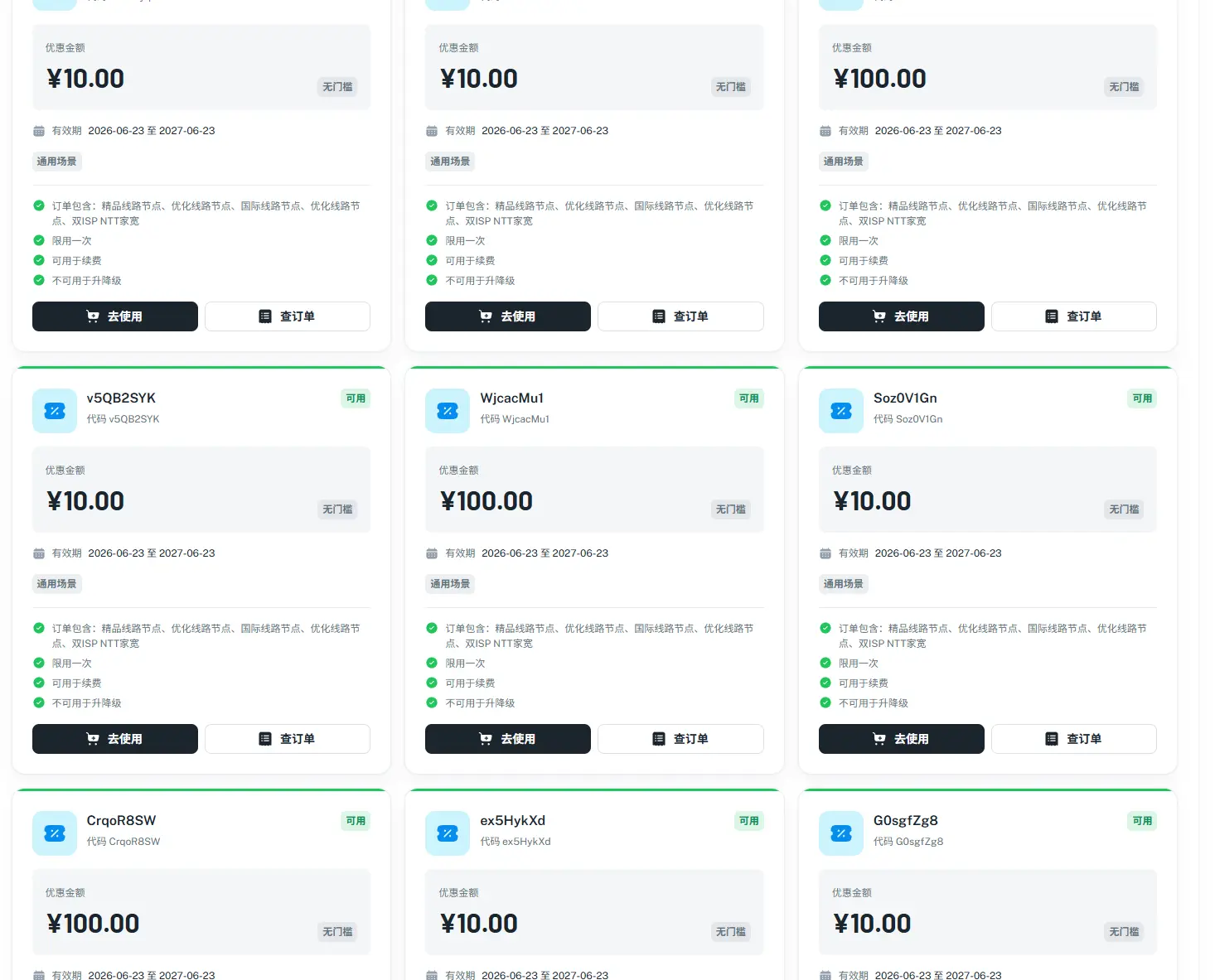Click 通用场景 tag on the WjcacMu1 card
Image resolution: width=1215 pixels, height=980 pixels.
(450, 584)
